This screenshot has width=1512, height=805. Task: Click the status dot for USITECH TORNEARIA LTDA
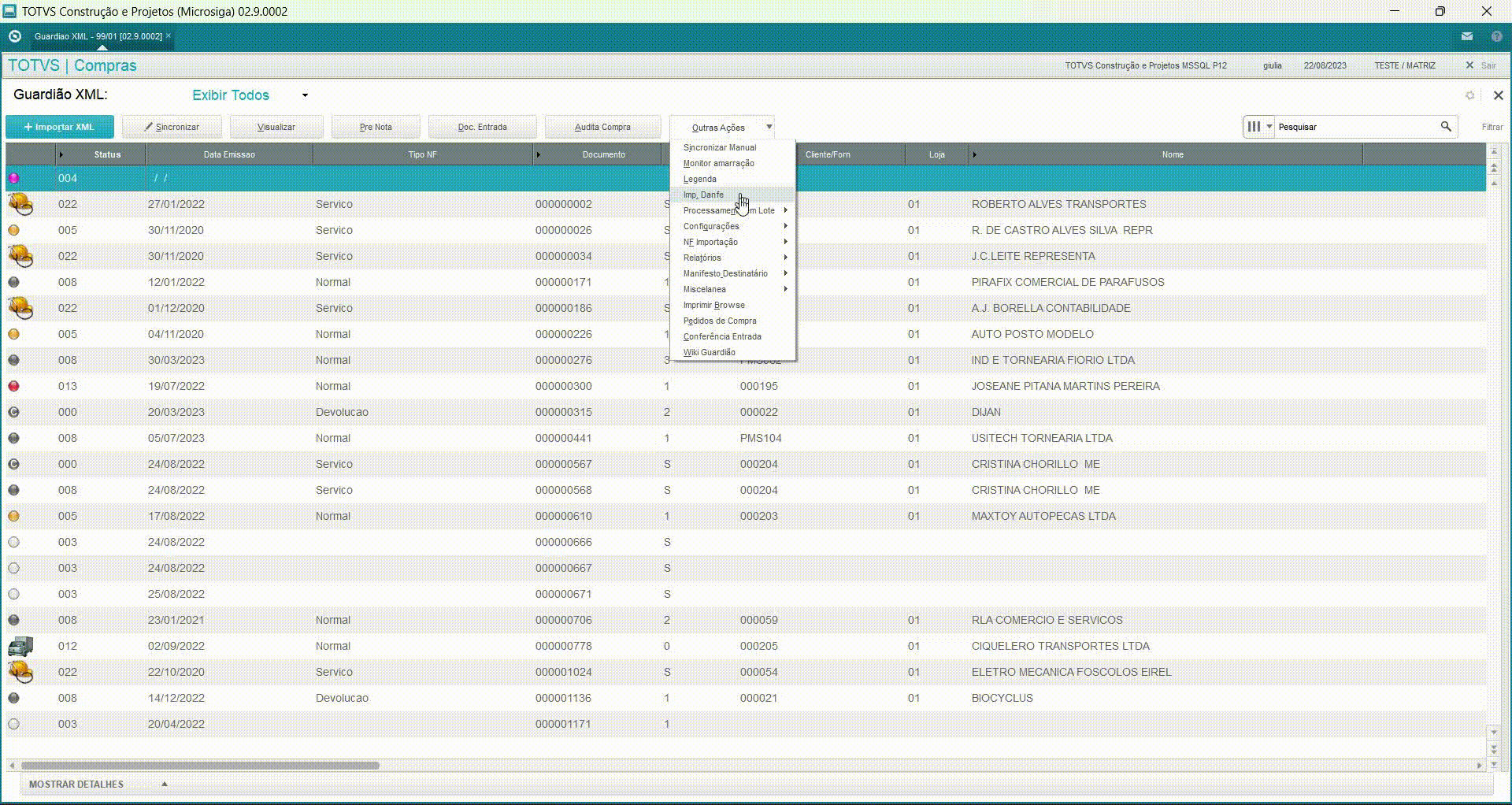point(13,438)
